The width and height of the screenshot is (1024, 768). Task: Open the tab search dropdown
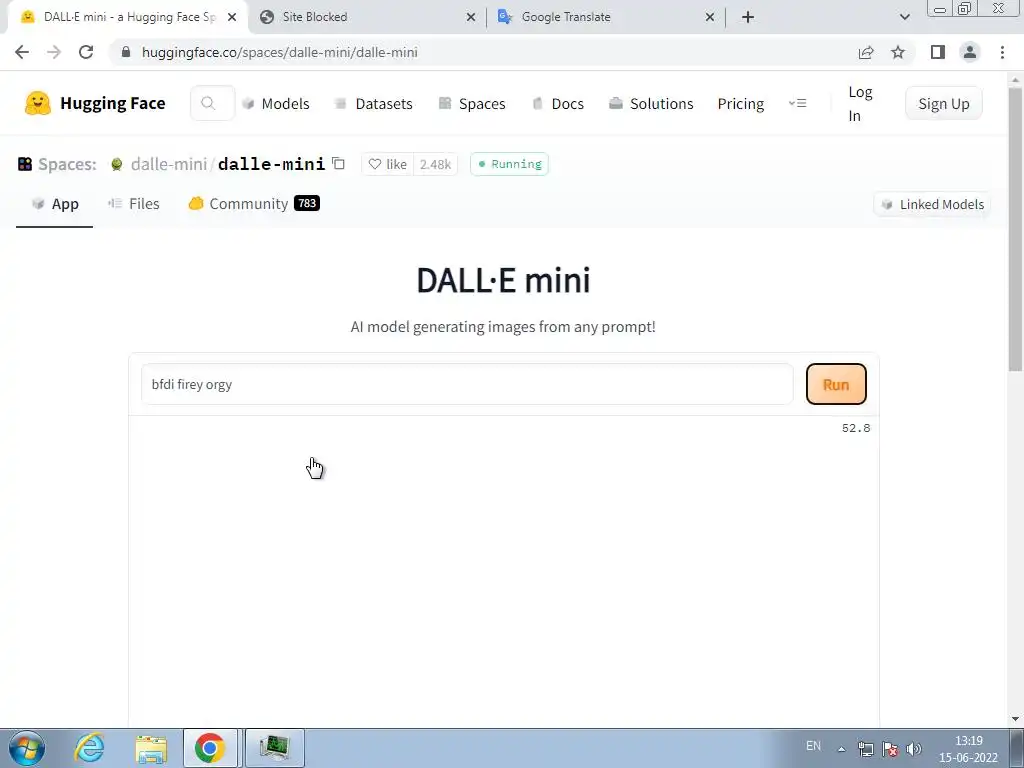pos(904,17)
